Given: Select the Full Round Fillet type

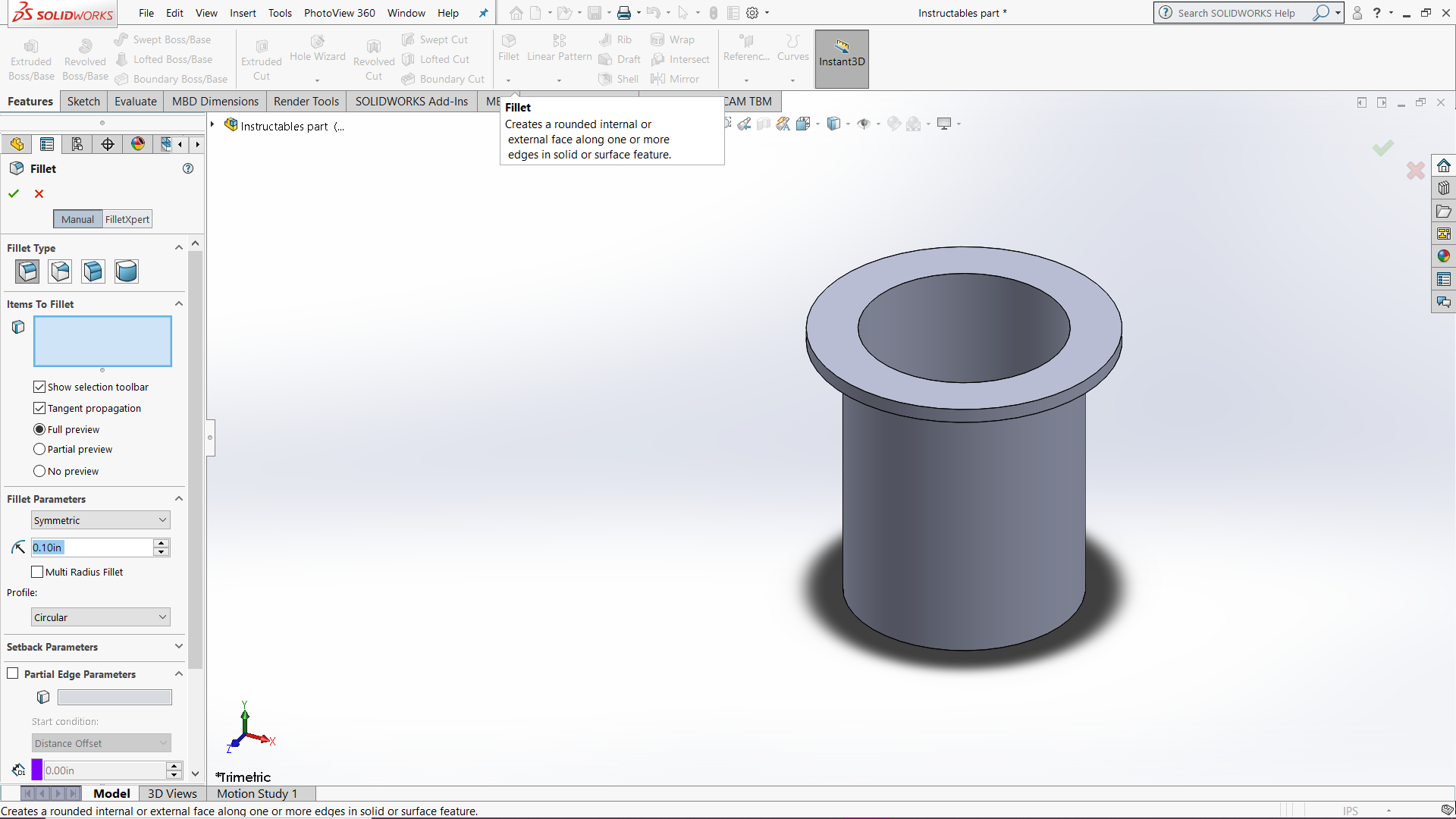Looking at the screenshot, I should click(x=126, y=271).
